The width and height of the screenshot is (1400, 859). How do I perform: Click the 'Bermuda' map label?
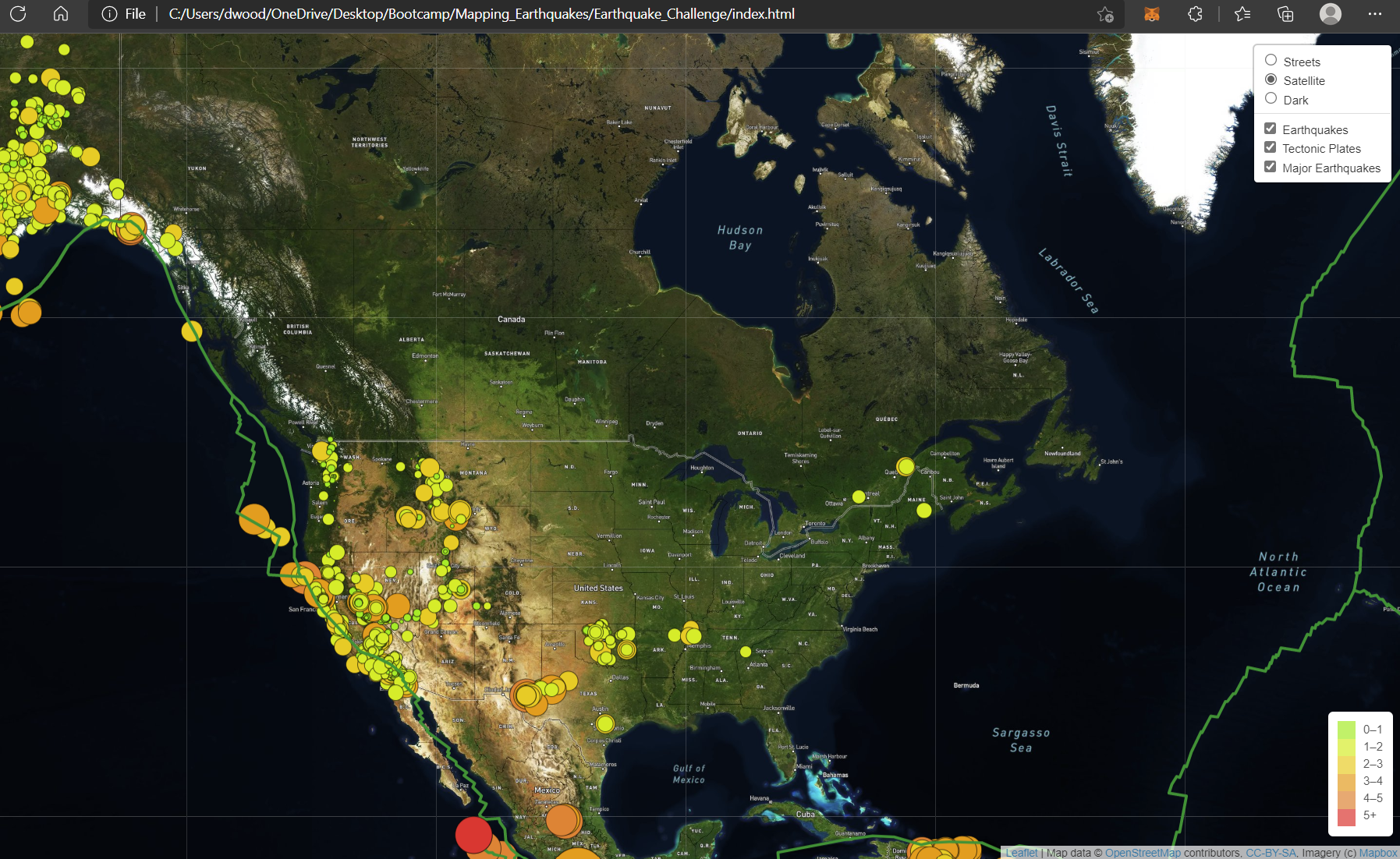coord(966,685)
